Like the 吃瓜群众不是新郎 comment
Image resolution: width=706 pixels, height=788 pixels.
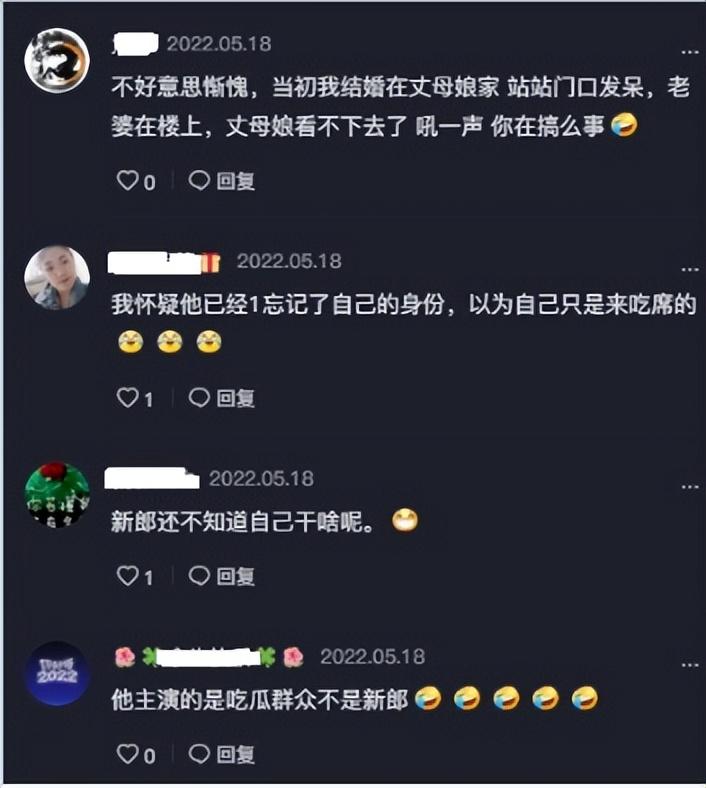(128, 754)
